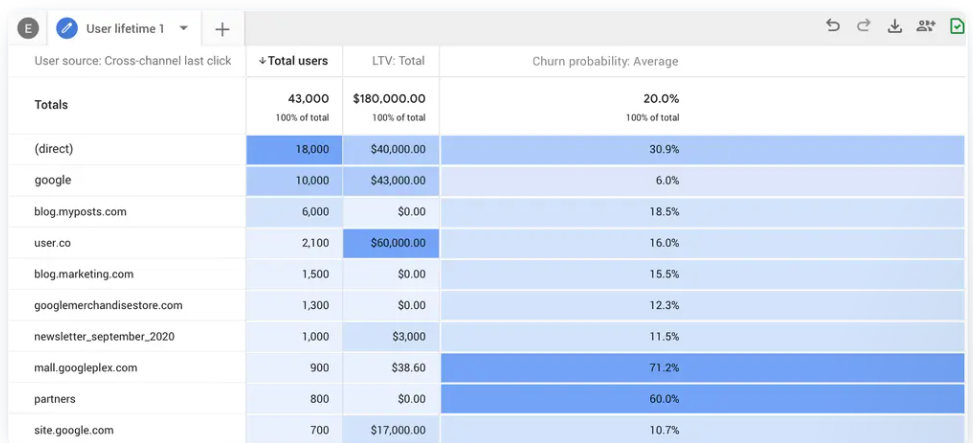Click the User source dimension header
The width and height of the screenshot is (973, 443).
coord(133,61)
